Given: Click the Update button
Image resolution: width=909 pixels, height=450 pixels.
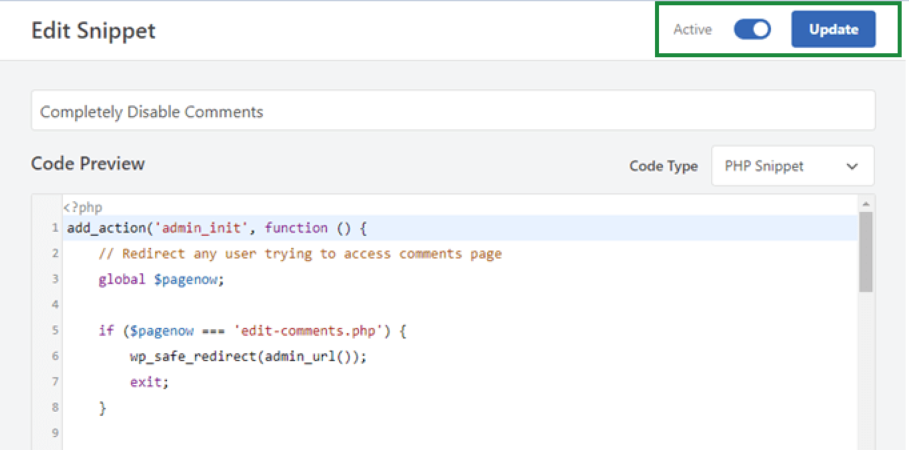Looking at the screenshot, I should [x=833, y=30].
